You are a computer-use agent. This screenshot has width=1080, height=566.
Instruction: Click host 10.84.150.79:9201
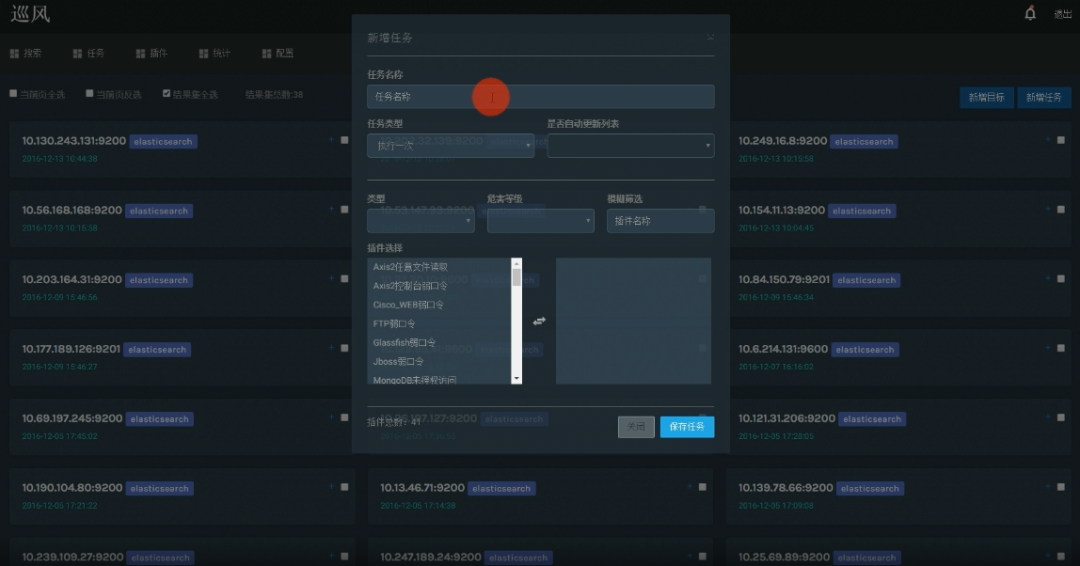point(784,280)
